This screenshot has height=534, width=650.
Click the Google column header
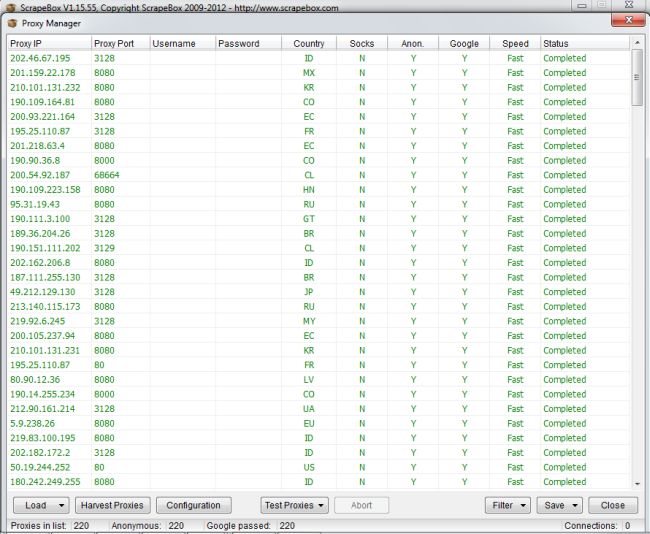(464, 44)
